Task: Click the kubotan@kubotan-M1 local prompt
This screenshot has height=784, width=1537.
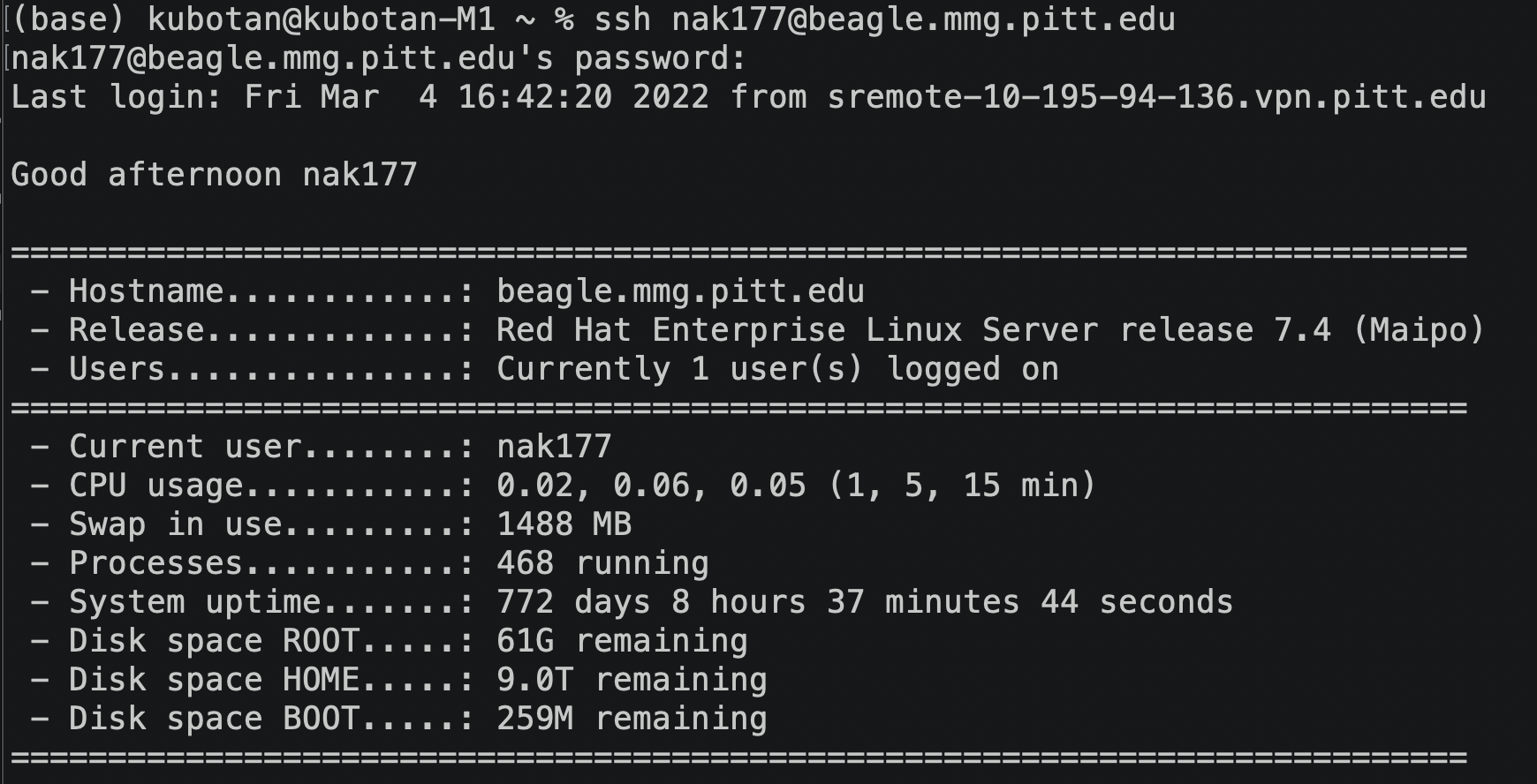Action: tap(321, 19)
